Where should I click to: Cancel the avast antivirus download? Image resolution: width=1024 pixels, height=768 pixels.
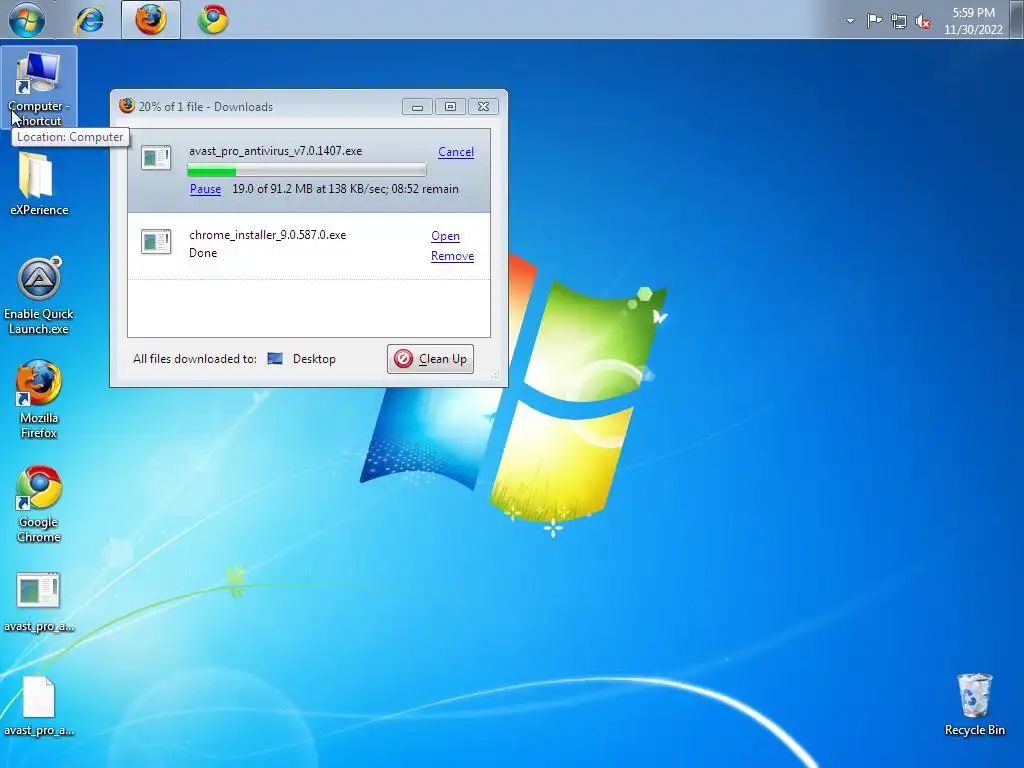point(456,152)
